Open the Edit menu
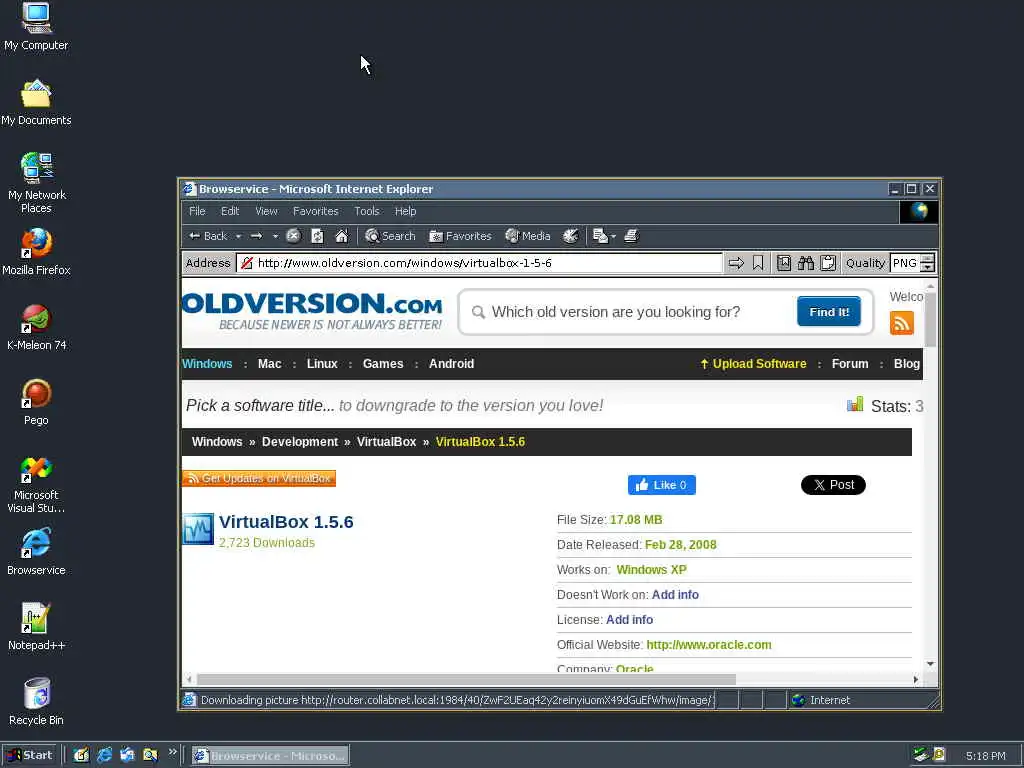This screenshot has height=768, width=1024. point(230,211)
